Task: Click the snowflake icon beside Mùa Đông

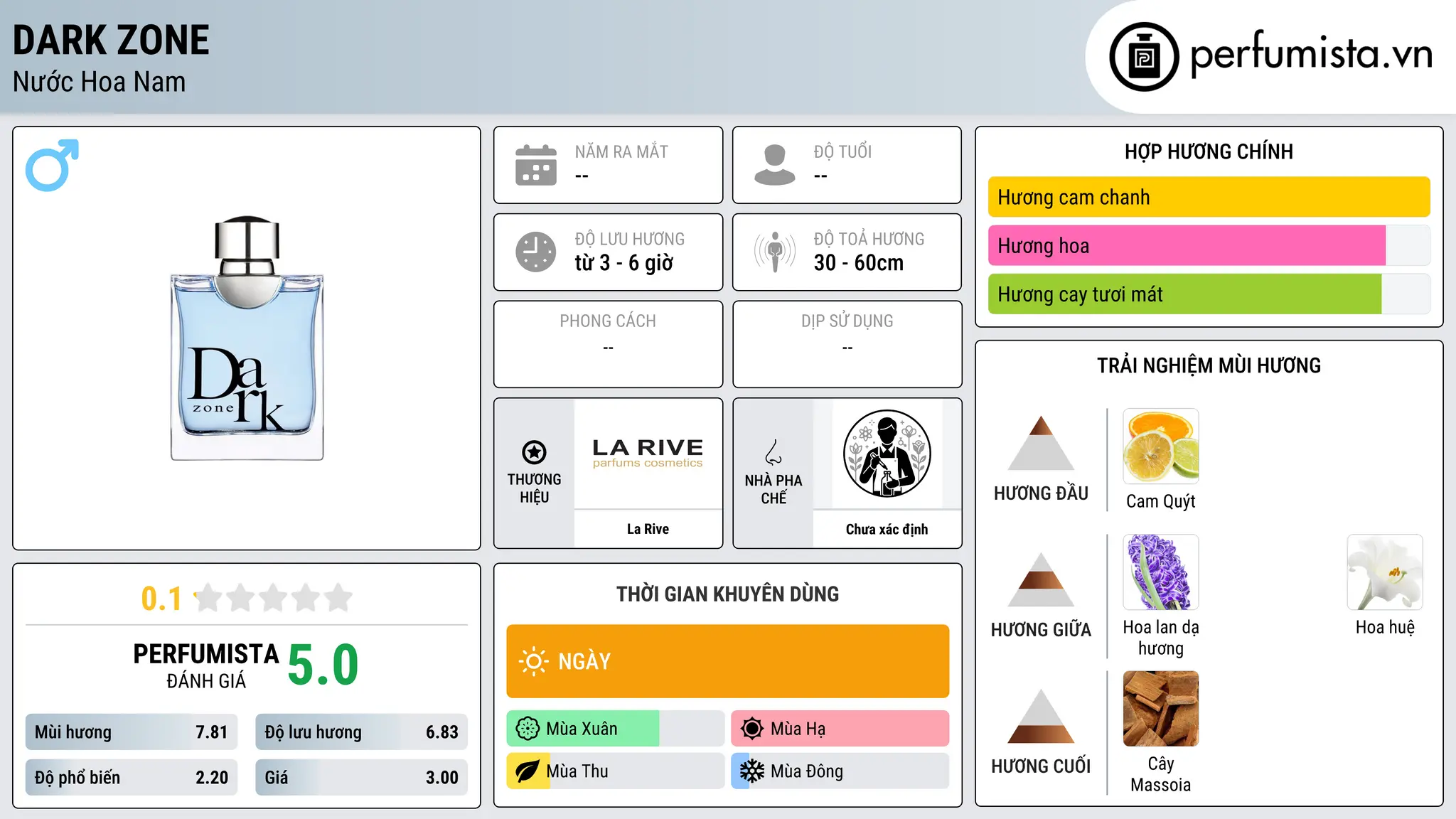Action: click(x=752, y=771)
